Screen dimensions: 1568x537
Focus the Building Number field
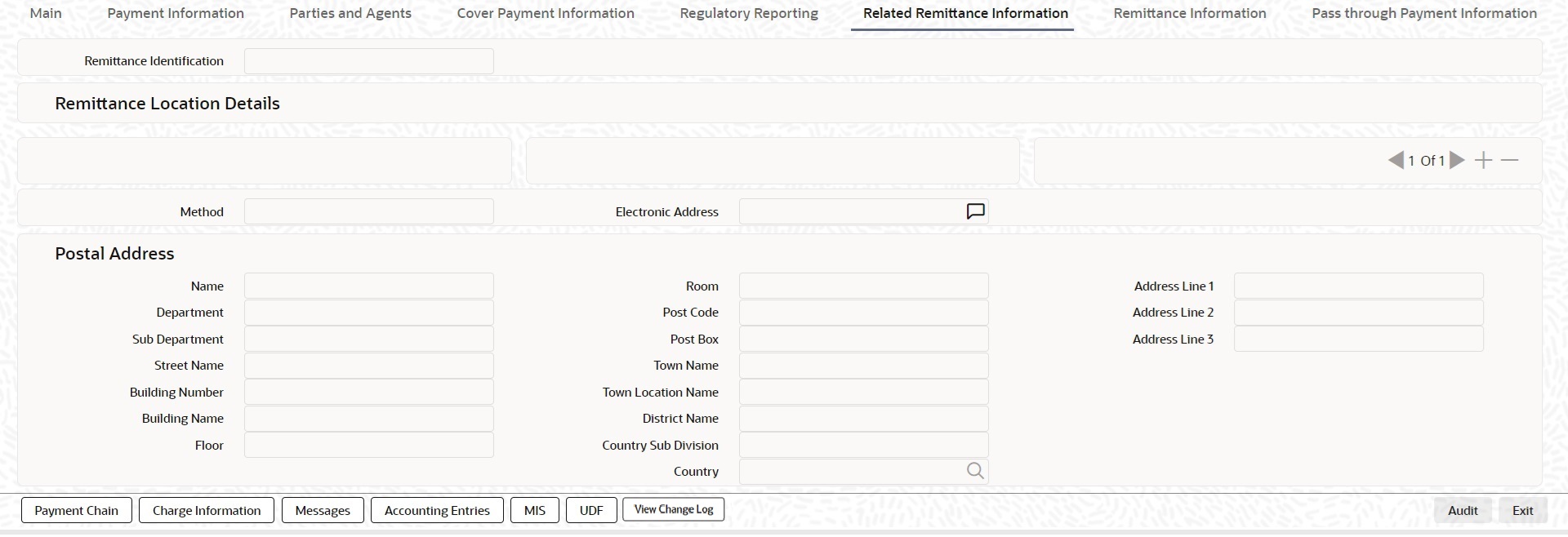369,392
